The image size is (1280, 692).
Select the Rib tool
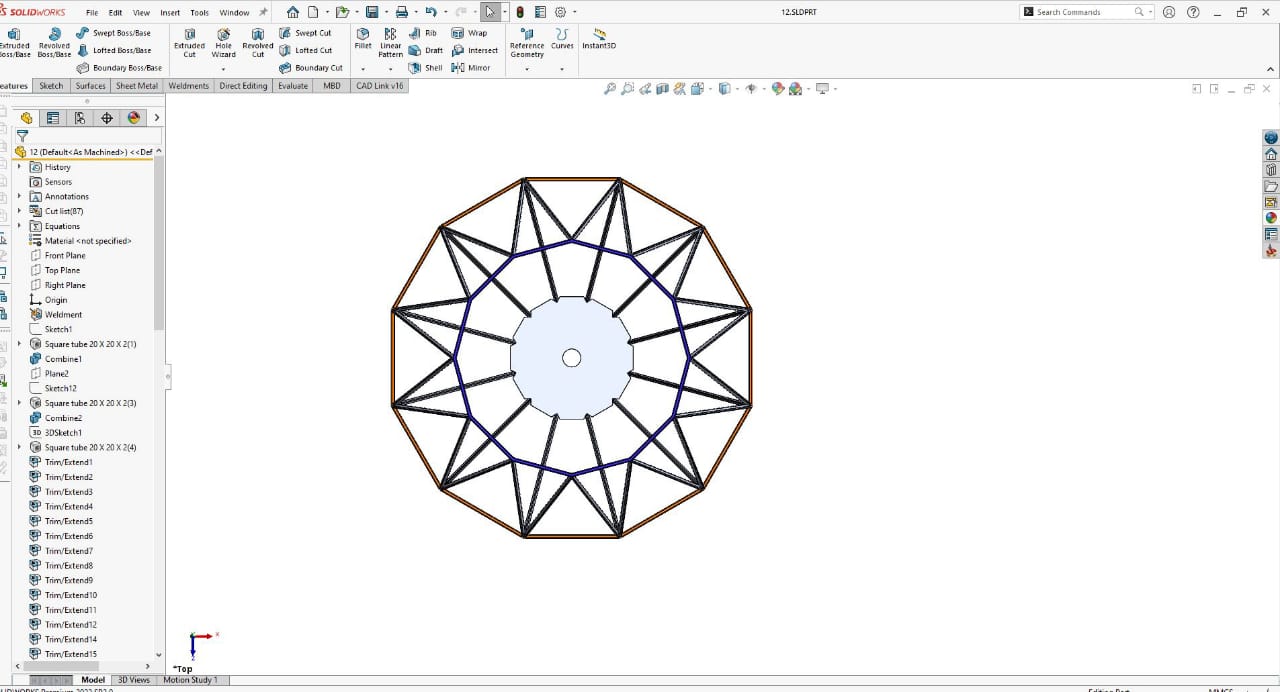pyautogui.click(x=423, y=33)
